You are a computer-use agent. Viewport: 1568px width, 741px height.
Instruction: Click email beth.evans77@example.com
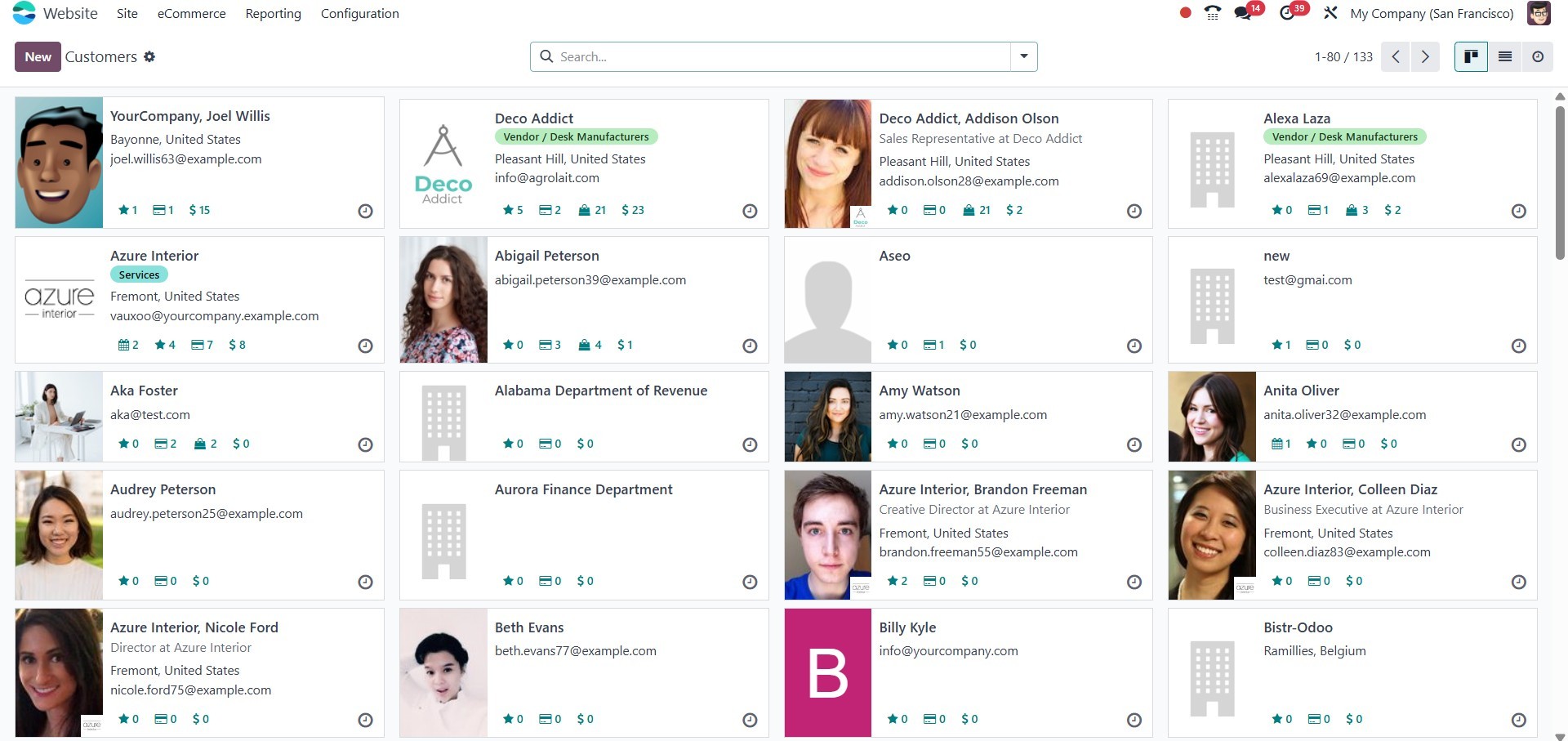pos(576,650)
